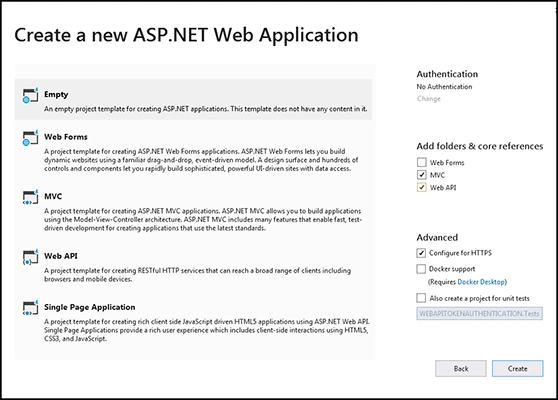This screenshot has width=558, height=400.
Task: Click Change under Authentication
Action: click(428, 99)
